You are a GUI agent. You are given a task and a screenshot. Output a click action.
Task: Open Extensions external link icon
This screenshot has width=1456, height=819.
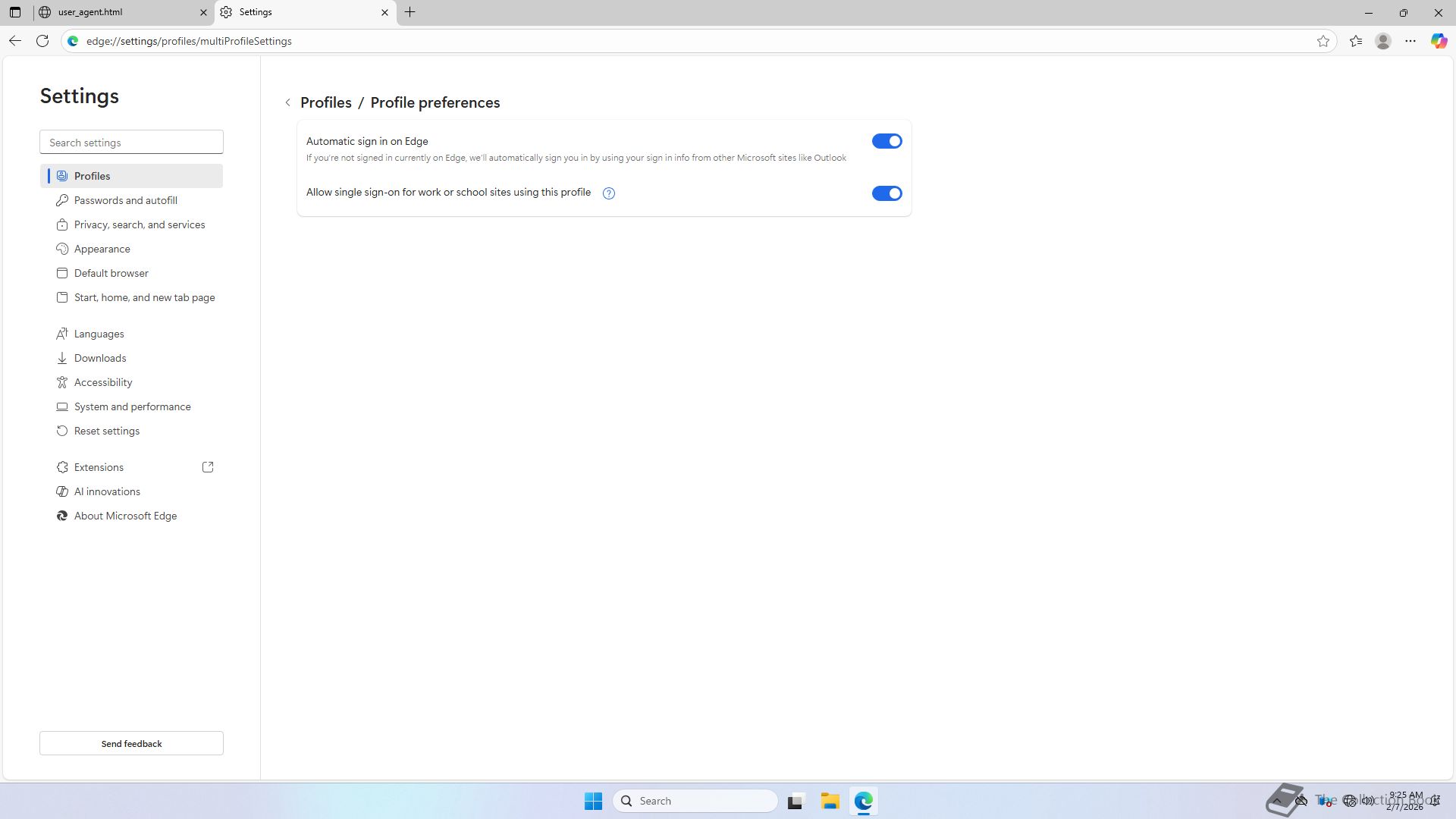click(x=208, y=467)
